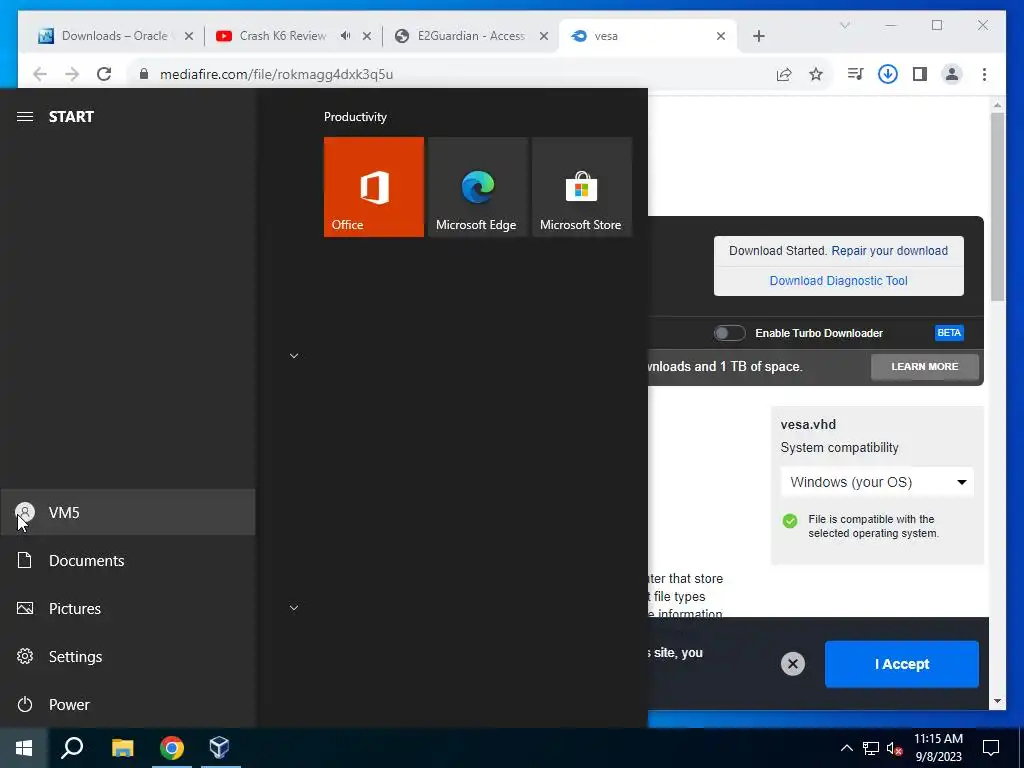Show hidden system tray icons

point(846,748)
